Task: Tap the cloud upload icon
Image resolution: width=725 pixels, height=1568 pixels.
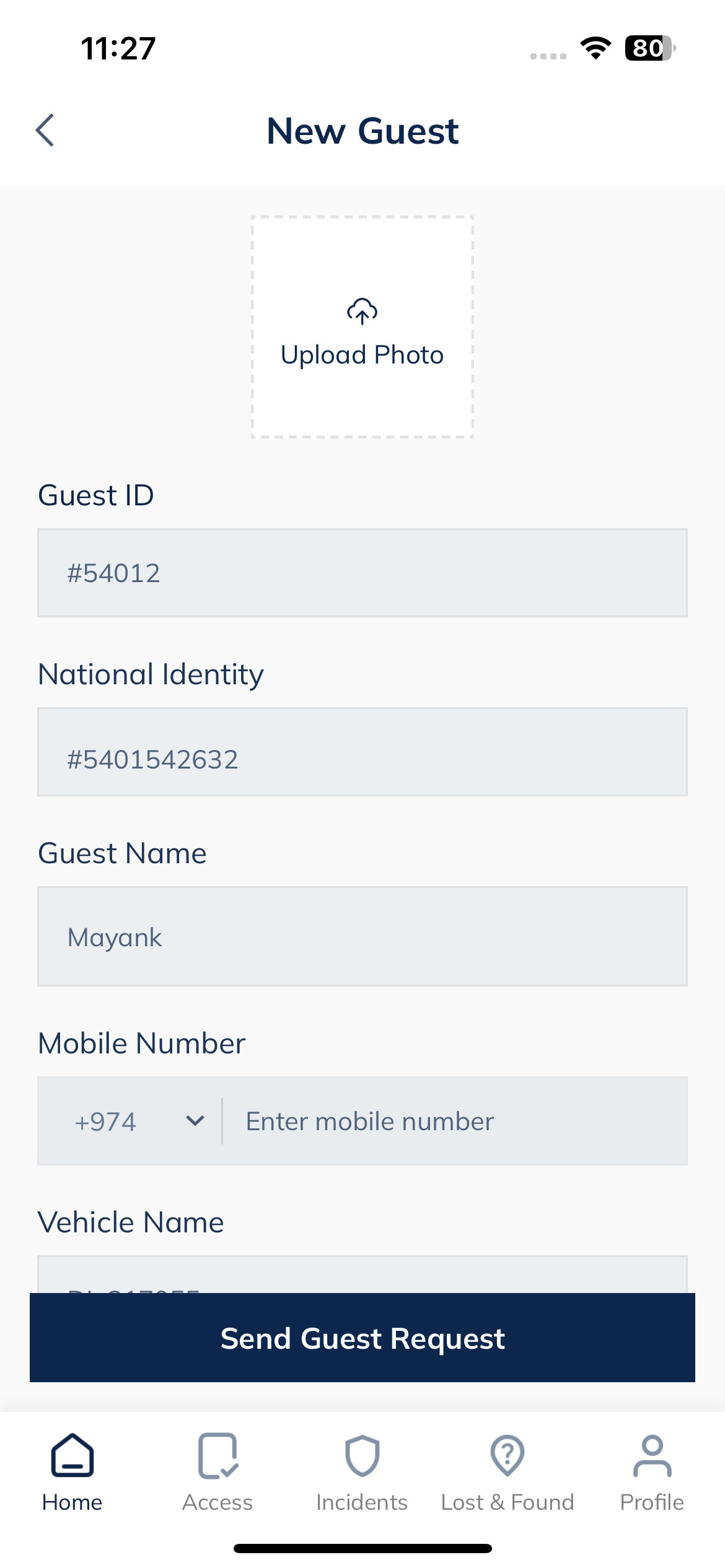Action: [362, 311]
